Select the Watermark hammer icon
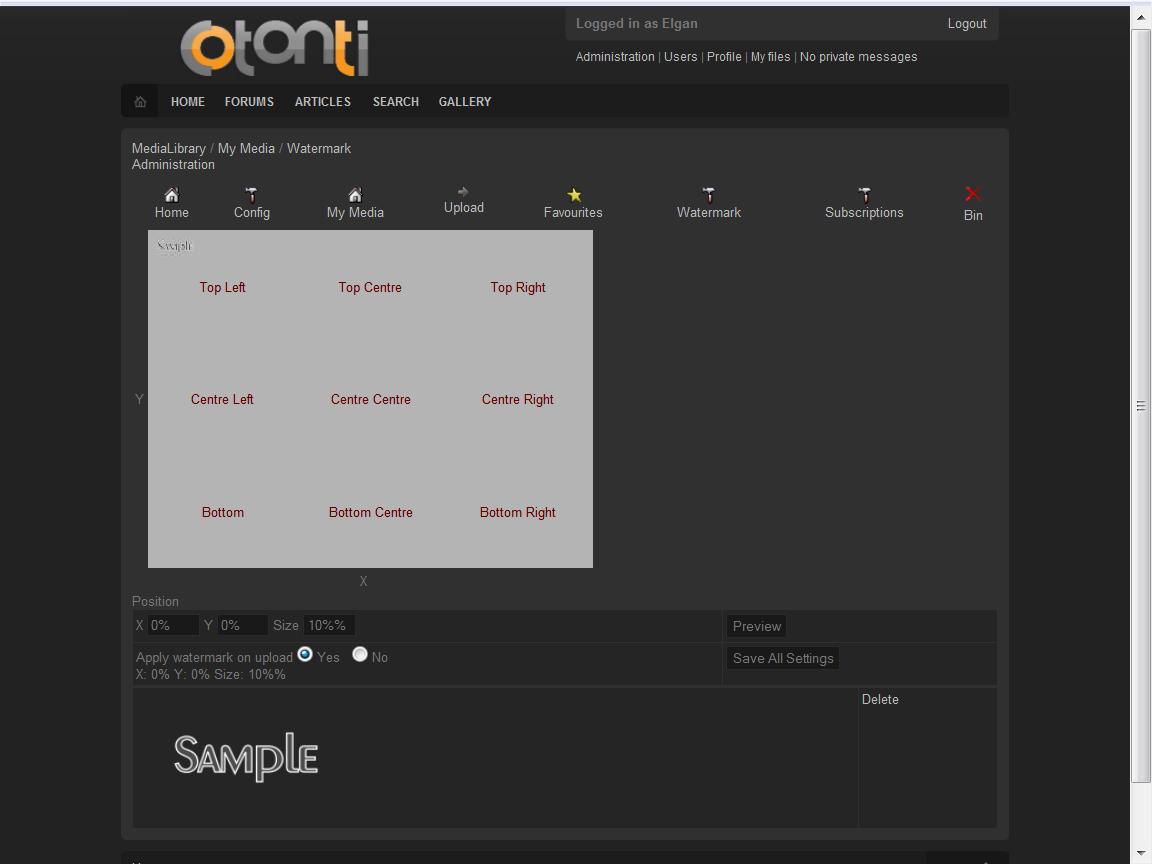 (708, 195)
